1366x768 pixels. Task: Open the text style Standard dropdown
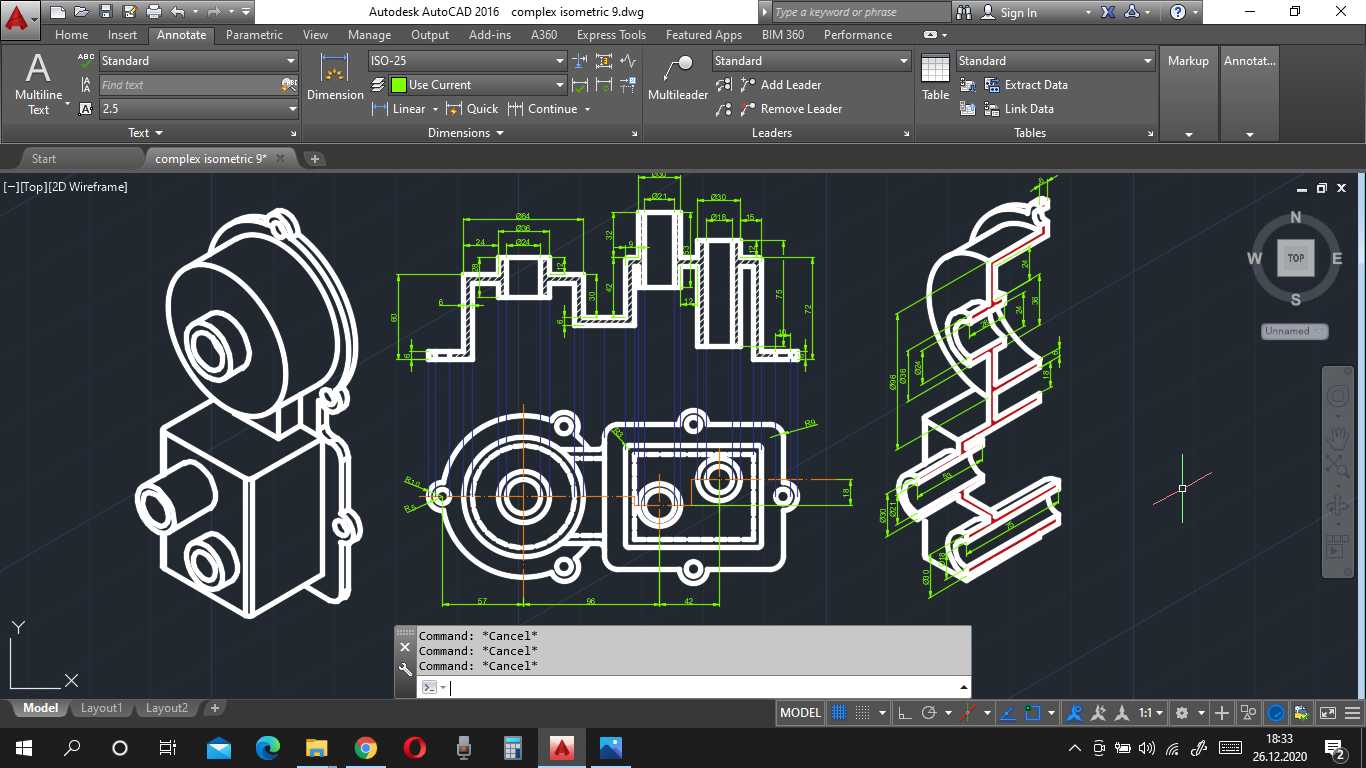[199, 61]
